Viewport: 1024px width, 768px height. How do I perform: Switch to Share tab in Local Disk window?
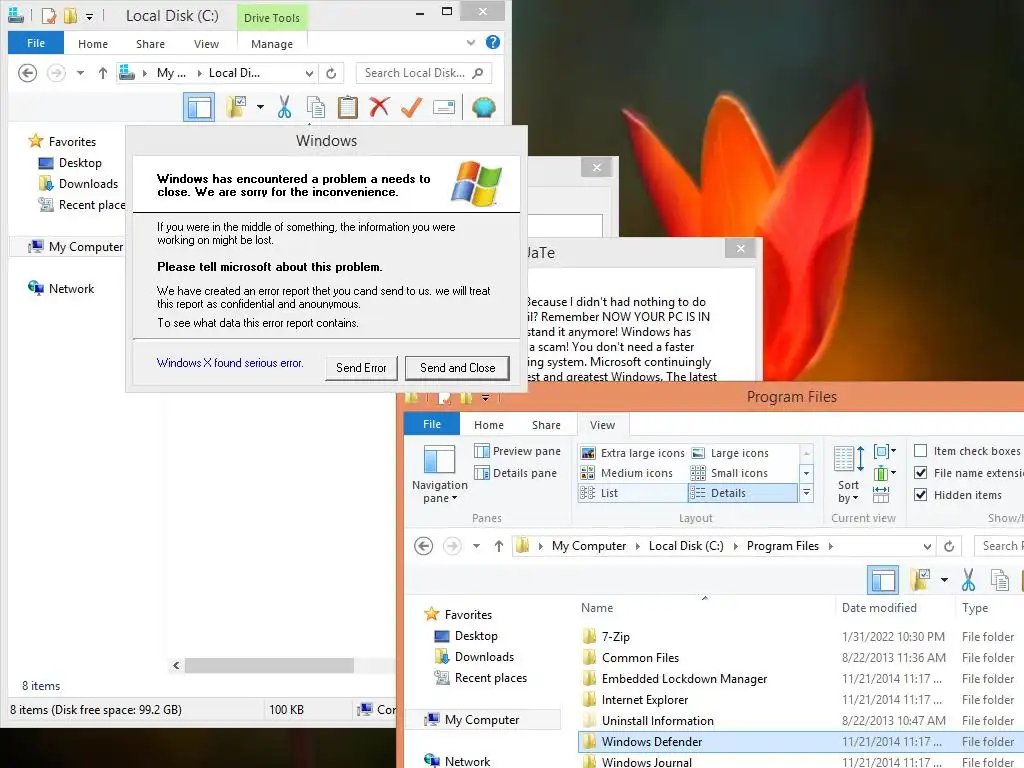(x=150, y=44)
